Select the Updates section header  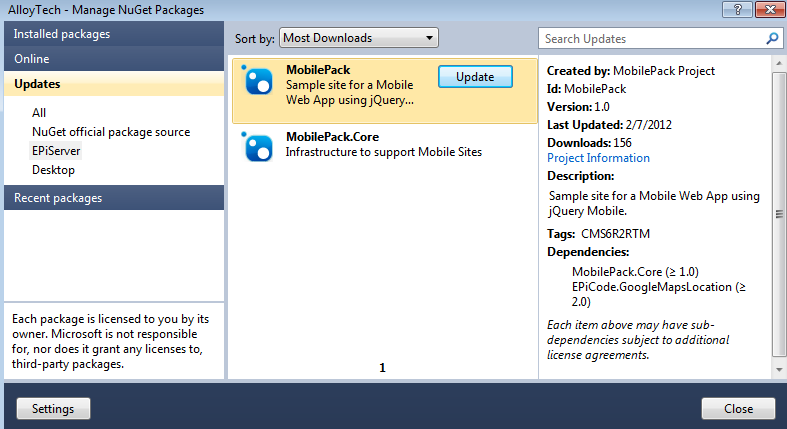pos(112,84)
